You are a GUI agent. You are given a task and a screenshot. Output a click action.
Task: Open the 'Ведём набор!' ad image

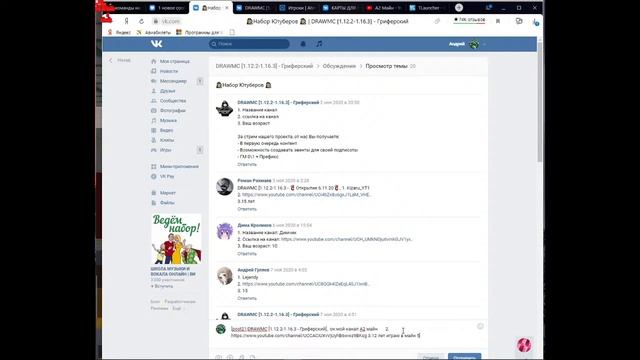click(176, 239)
